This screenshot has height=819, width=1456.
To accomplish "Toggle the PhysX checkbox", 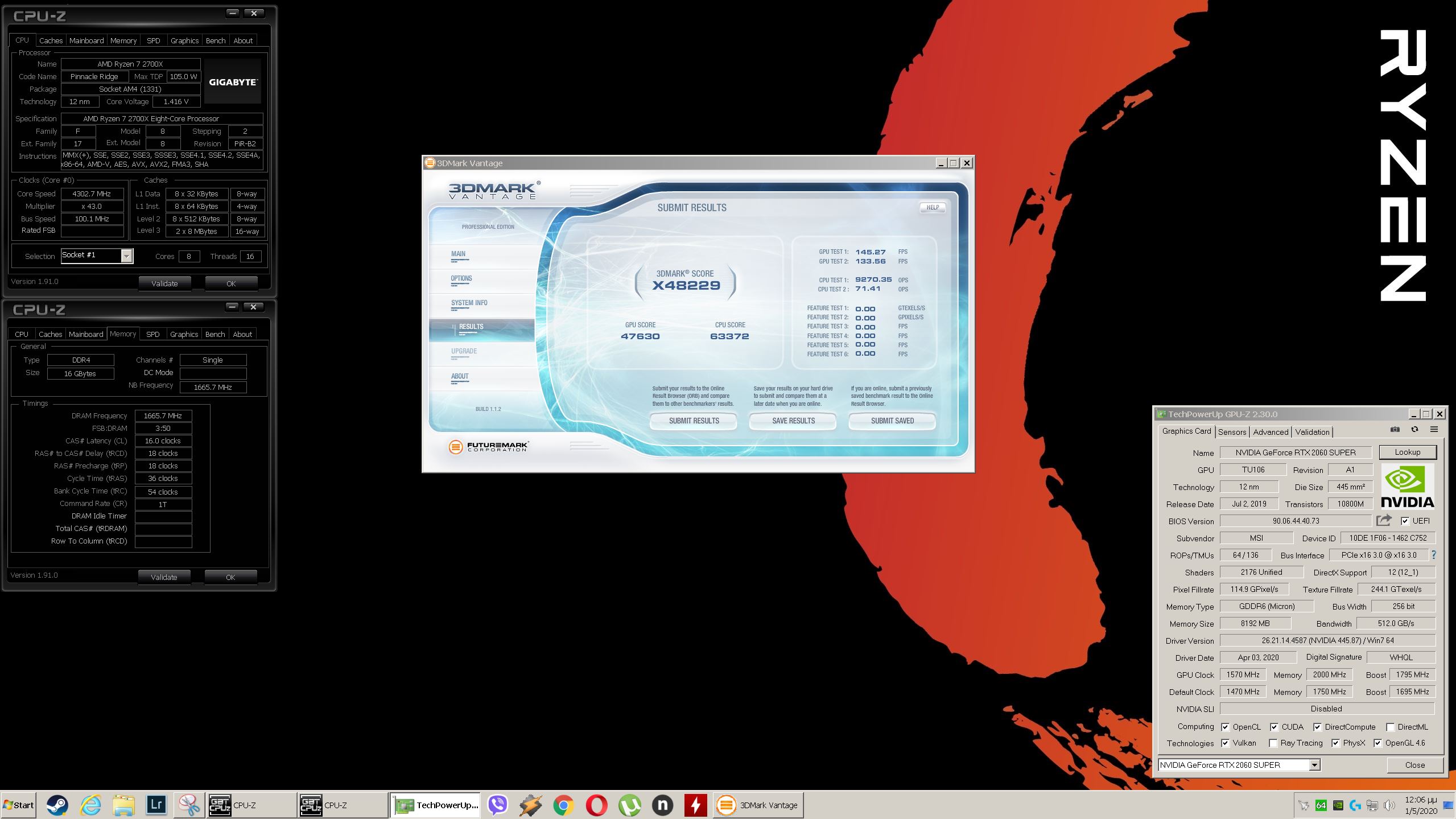I will click(x=1335, y=743).
